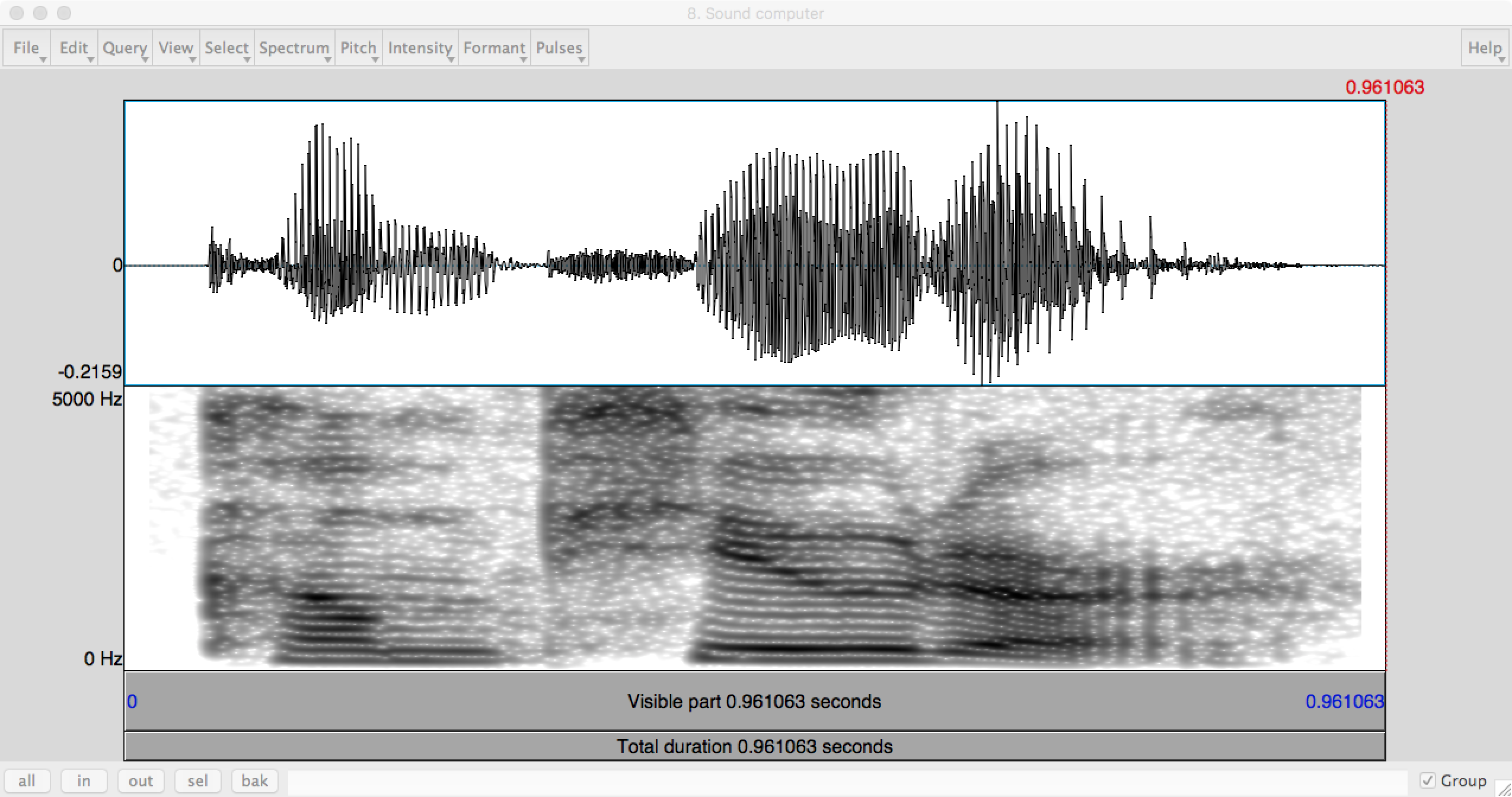Zoom in with the 'in' button

coord(84,781)
